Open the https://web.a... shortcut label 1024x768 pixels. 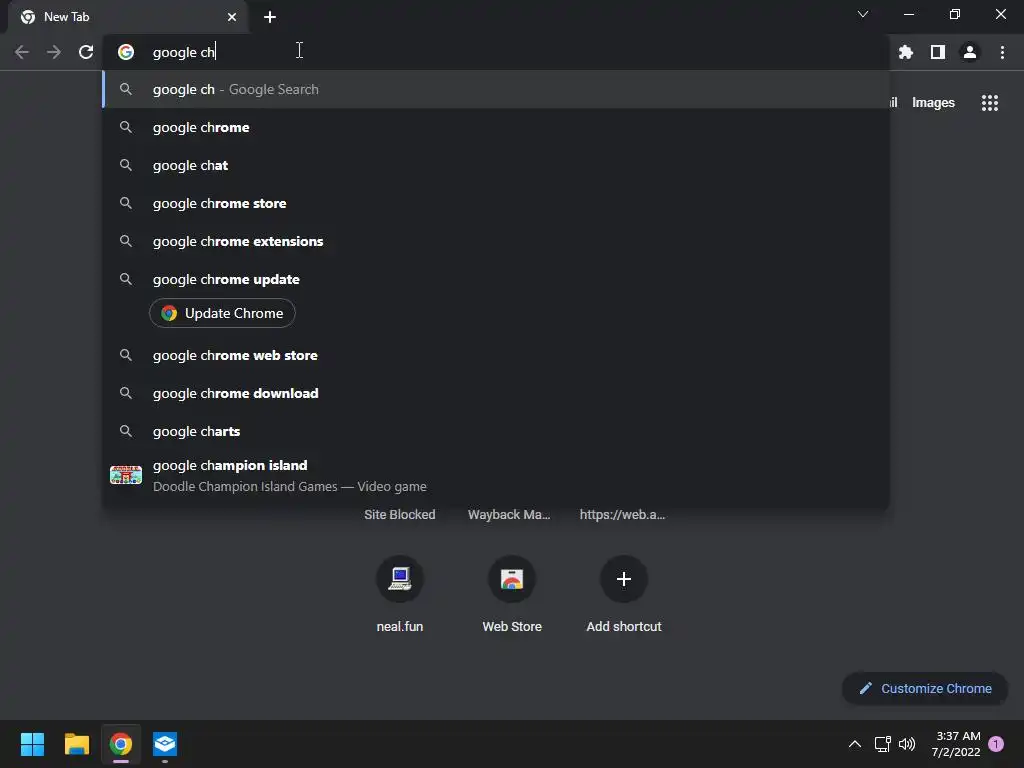[x=622, y=515]
